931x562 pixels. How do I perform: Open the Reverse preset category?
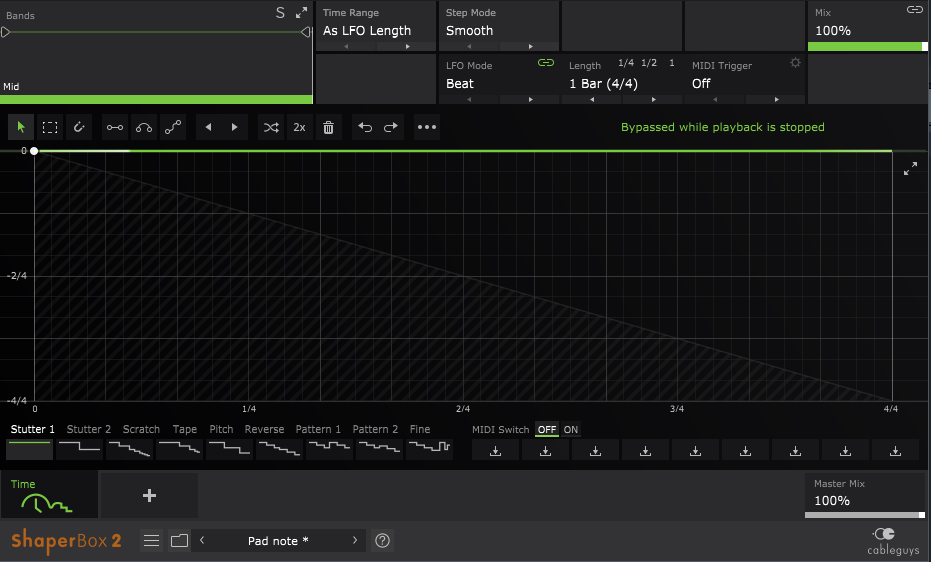(x=264, y=429)
